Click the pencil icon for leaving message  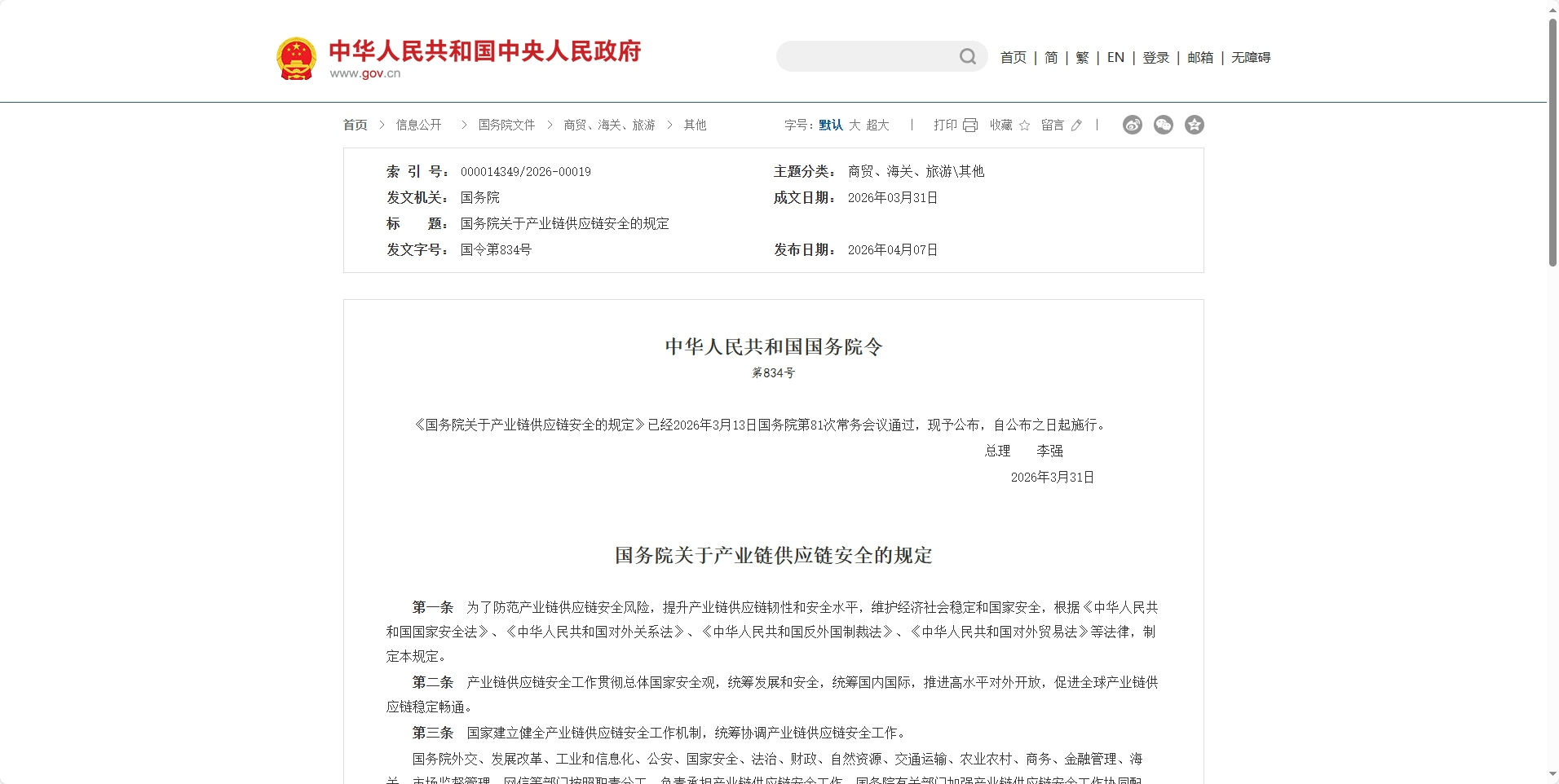(1076, 126)
